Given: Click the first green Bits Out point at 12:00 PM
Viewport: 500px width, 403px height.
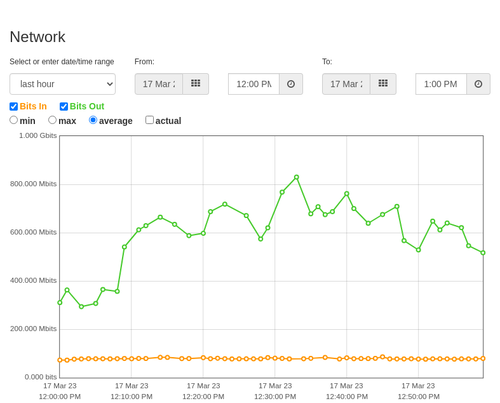Looking at the screenshot, I should pyautogui.click(x=60, y=302).
